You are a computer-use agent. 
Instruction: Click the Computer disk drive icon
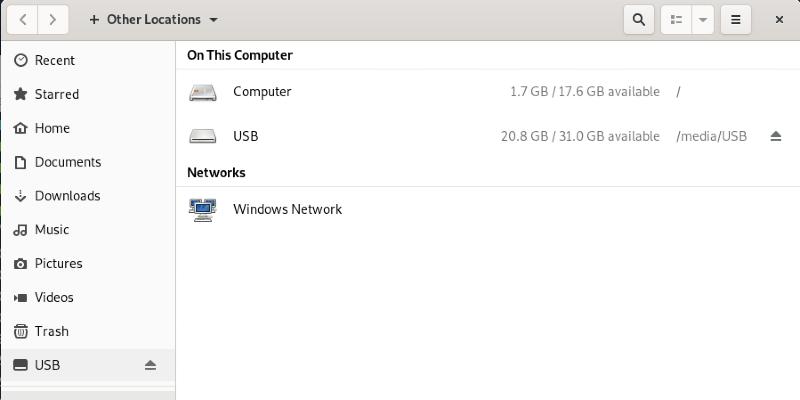(203, 92)
